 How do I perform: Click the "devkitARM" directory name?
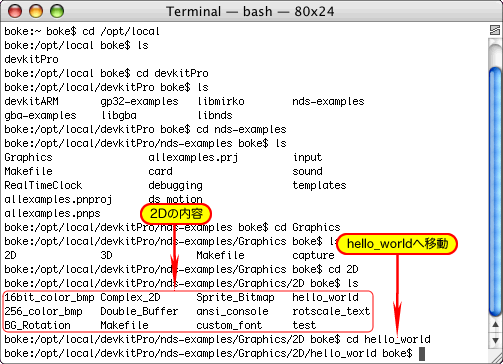[x=31, y=101]
